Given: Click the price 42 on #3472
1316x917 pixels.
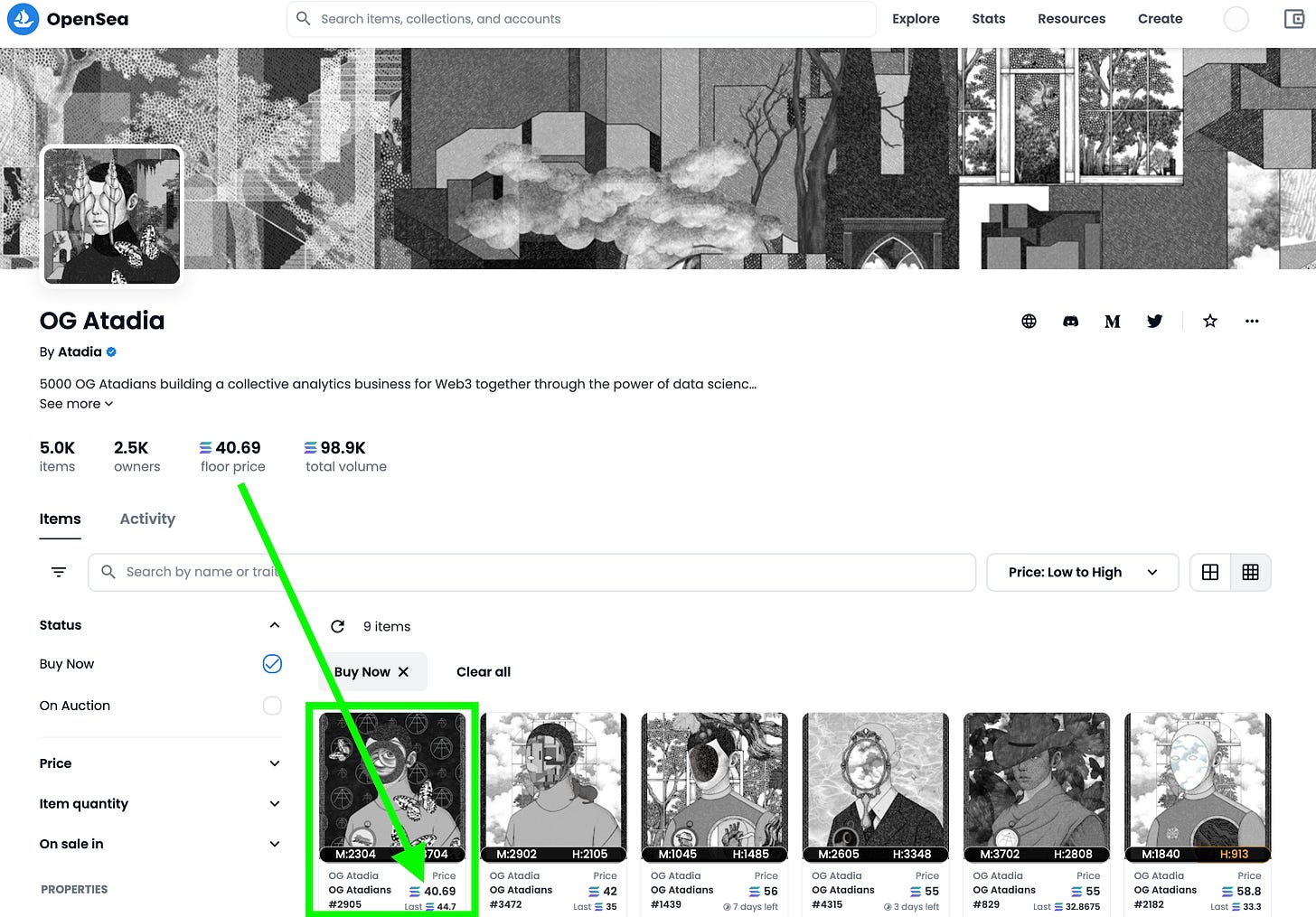Looking at the screenshot, I should click(x=603, y=891).
